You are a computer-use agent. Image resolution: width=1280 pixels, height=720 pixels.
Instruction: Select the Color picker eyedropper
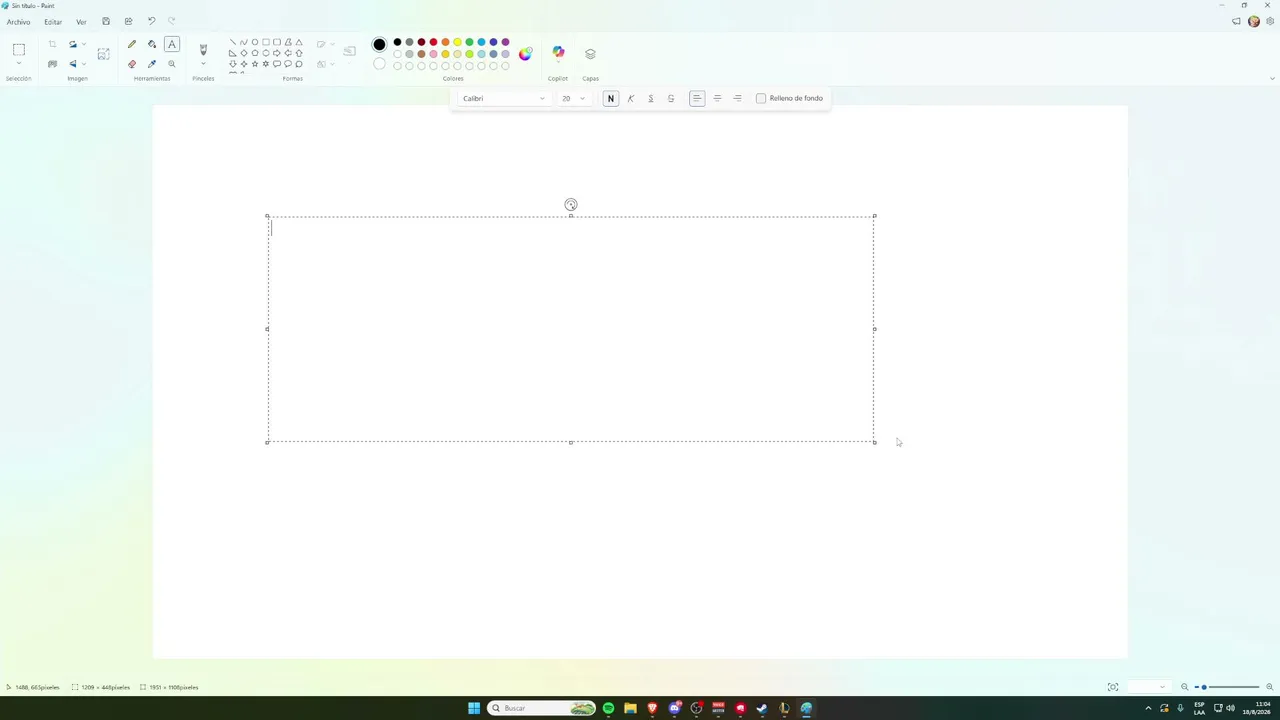click(x=152, y=64)
